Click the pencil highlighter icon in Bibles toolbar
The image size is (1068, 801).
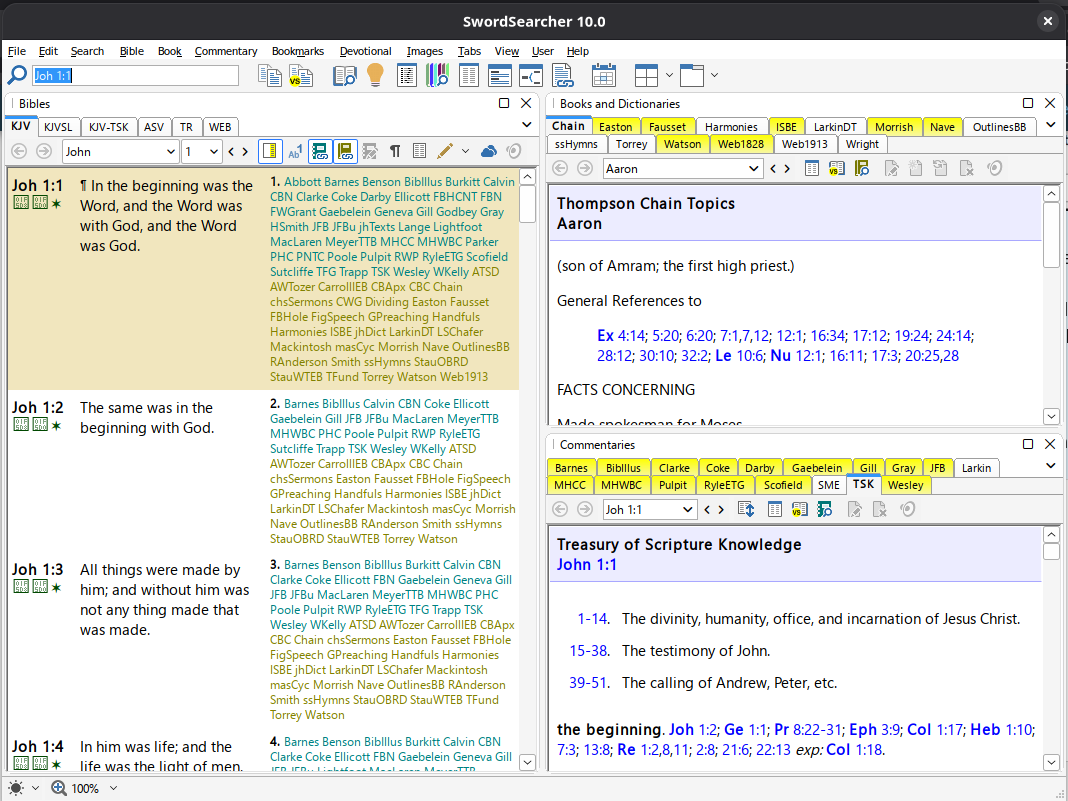445,151
